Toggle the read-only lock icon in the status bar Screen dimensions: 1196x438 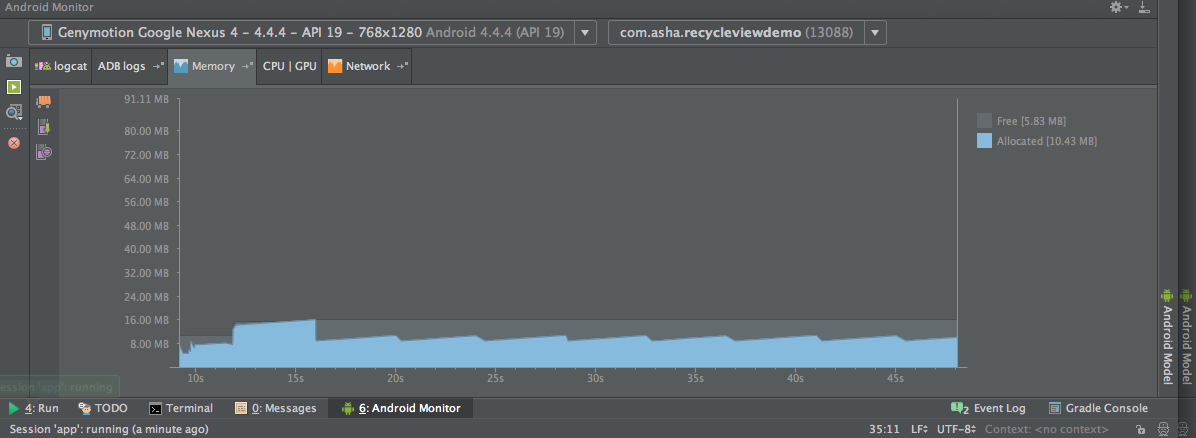click(1140, 430)
